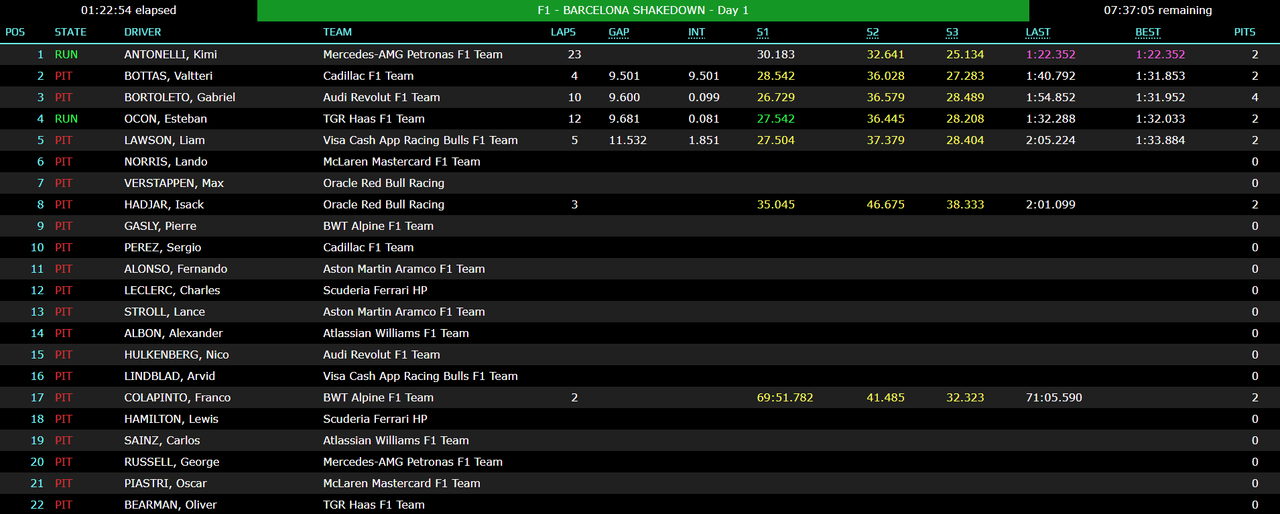Click Lawson's gap value 11.532
The height and width of the screenshot is (514, 1280).
pyautogui.click(x=628, y=141)
